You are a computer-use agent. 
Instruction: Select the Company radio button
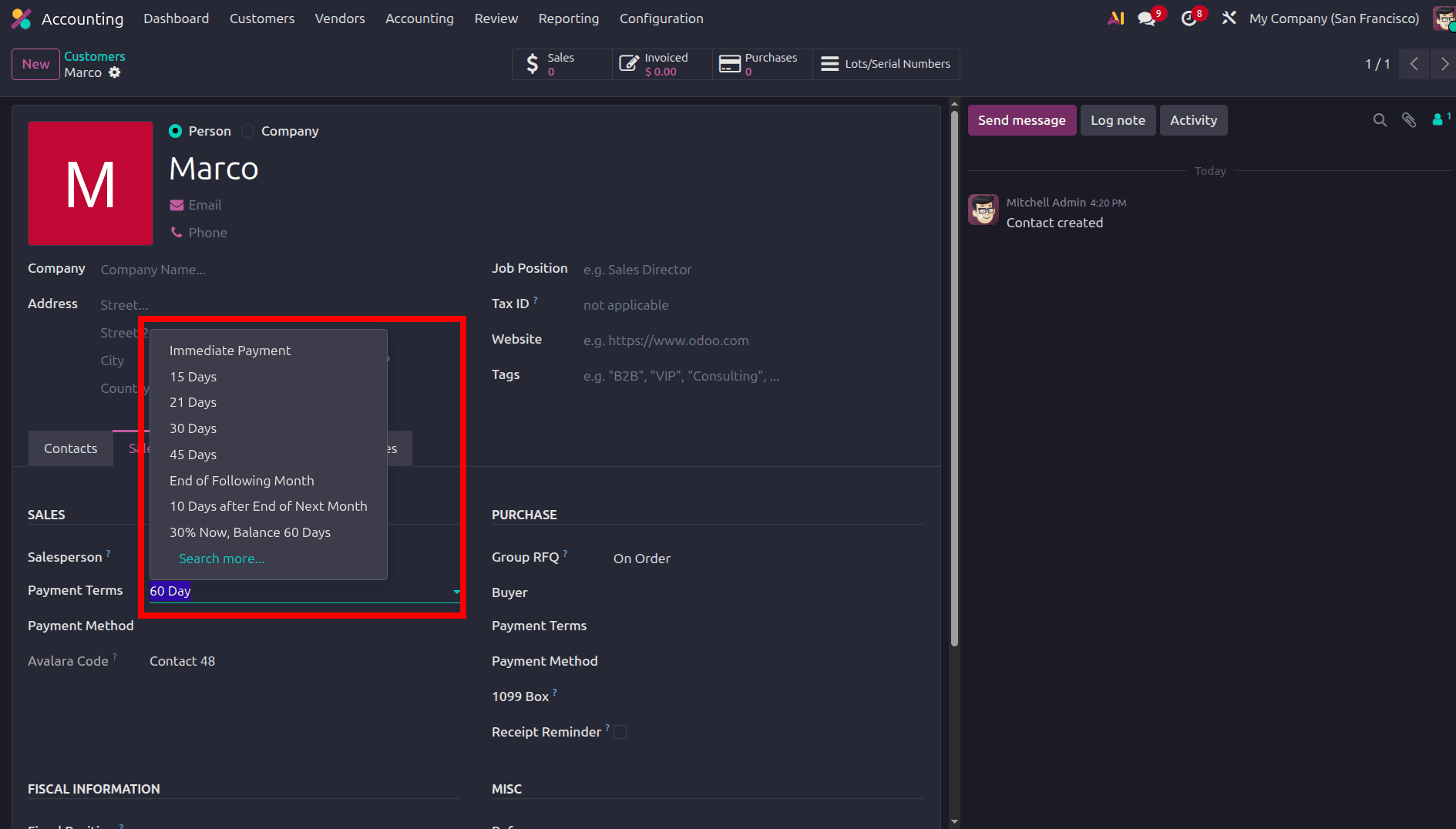tap(247, 131)
